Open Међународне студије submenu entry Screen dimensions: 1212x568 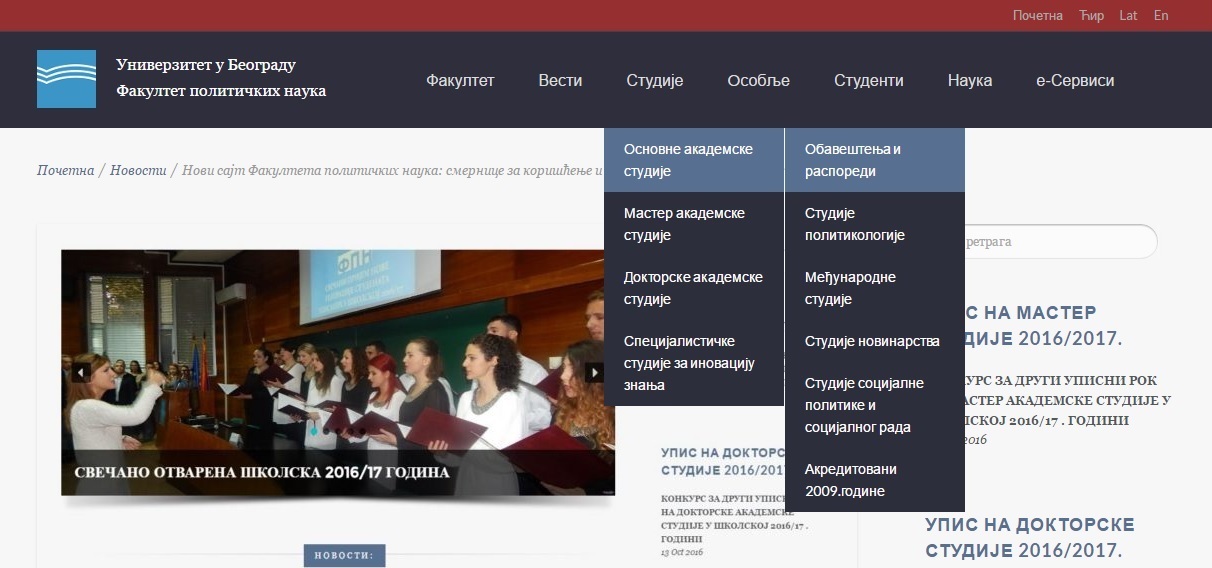875,288
